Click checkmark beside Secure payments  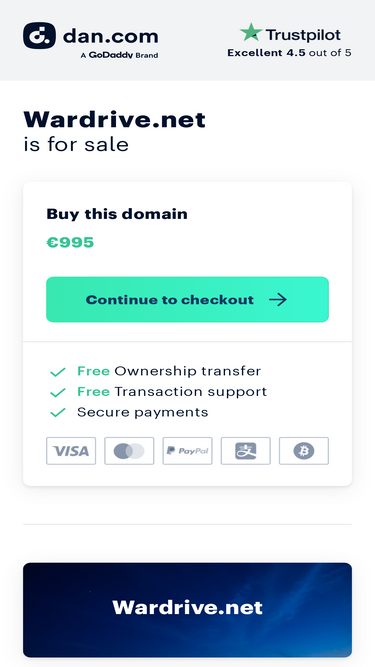(58, 413)
